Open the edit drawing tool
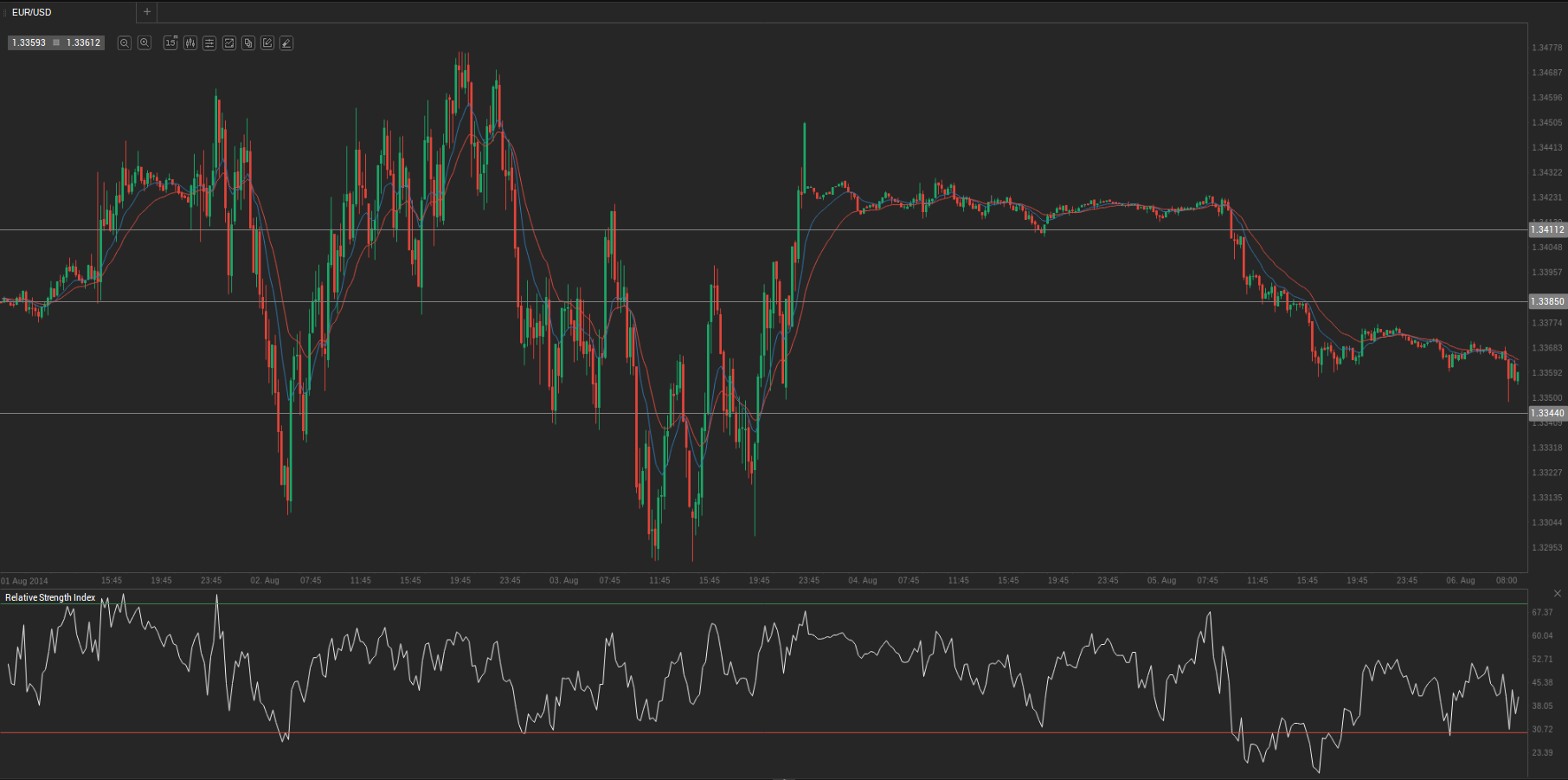 [x=267, y=42]
